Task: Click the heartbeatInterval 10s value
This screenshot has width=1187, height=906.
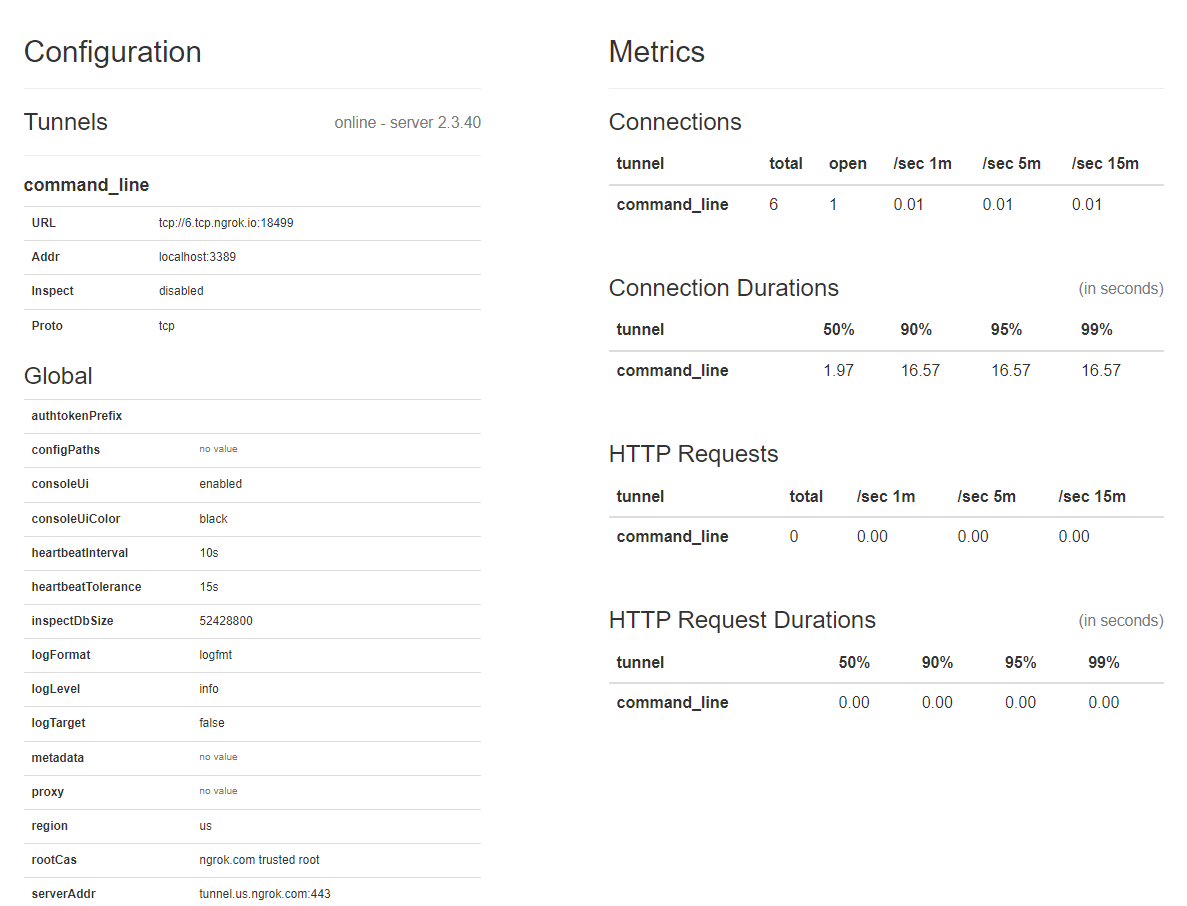Action: [209, 553]
